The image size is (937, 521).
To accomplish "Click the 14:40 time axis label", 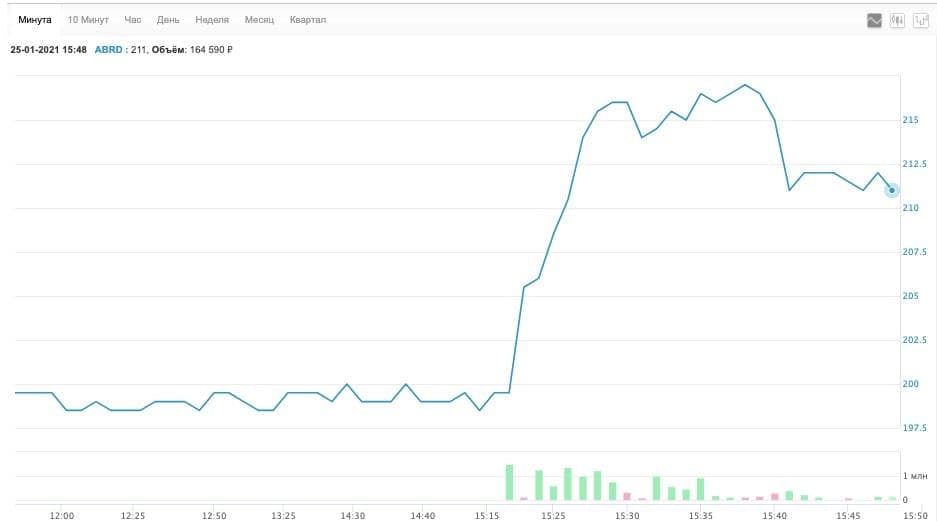I will pos(422,516).
